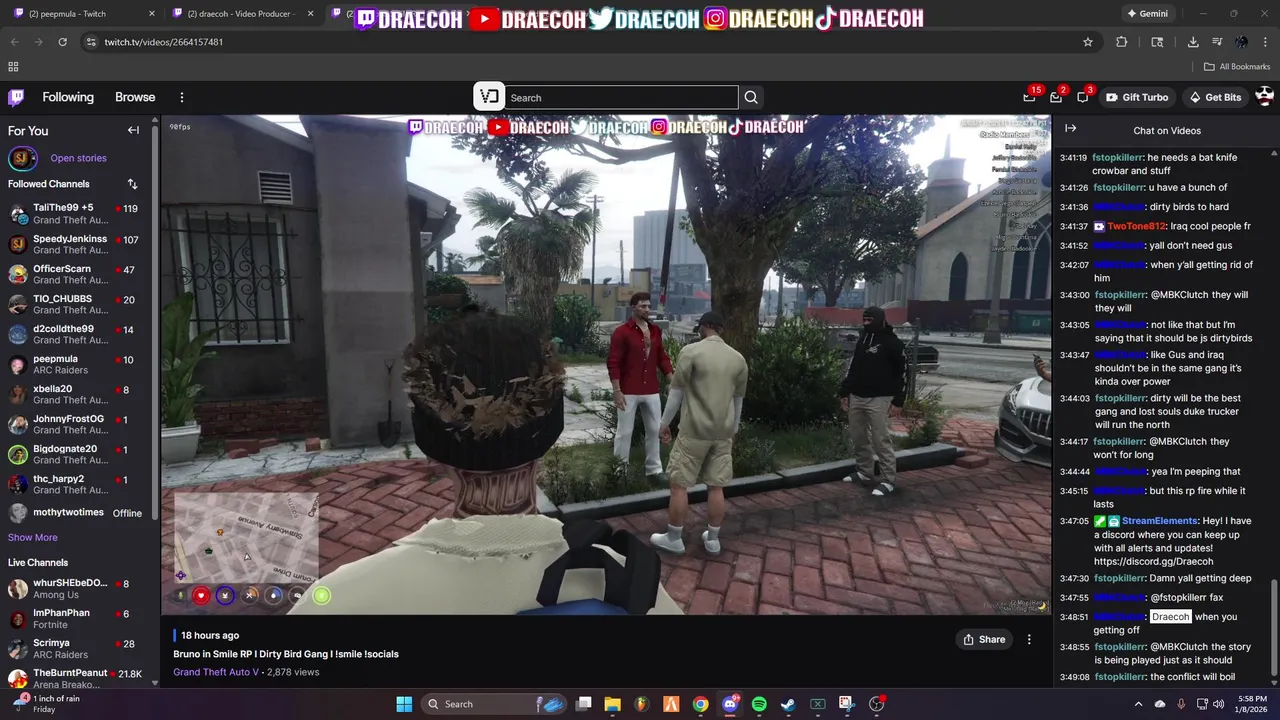Image resolution: width=1280 pixels, height=720 pixels.
Task: Open stories avatar under For You
Action: (x=22, y=158)
